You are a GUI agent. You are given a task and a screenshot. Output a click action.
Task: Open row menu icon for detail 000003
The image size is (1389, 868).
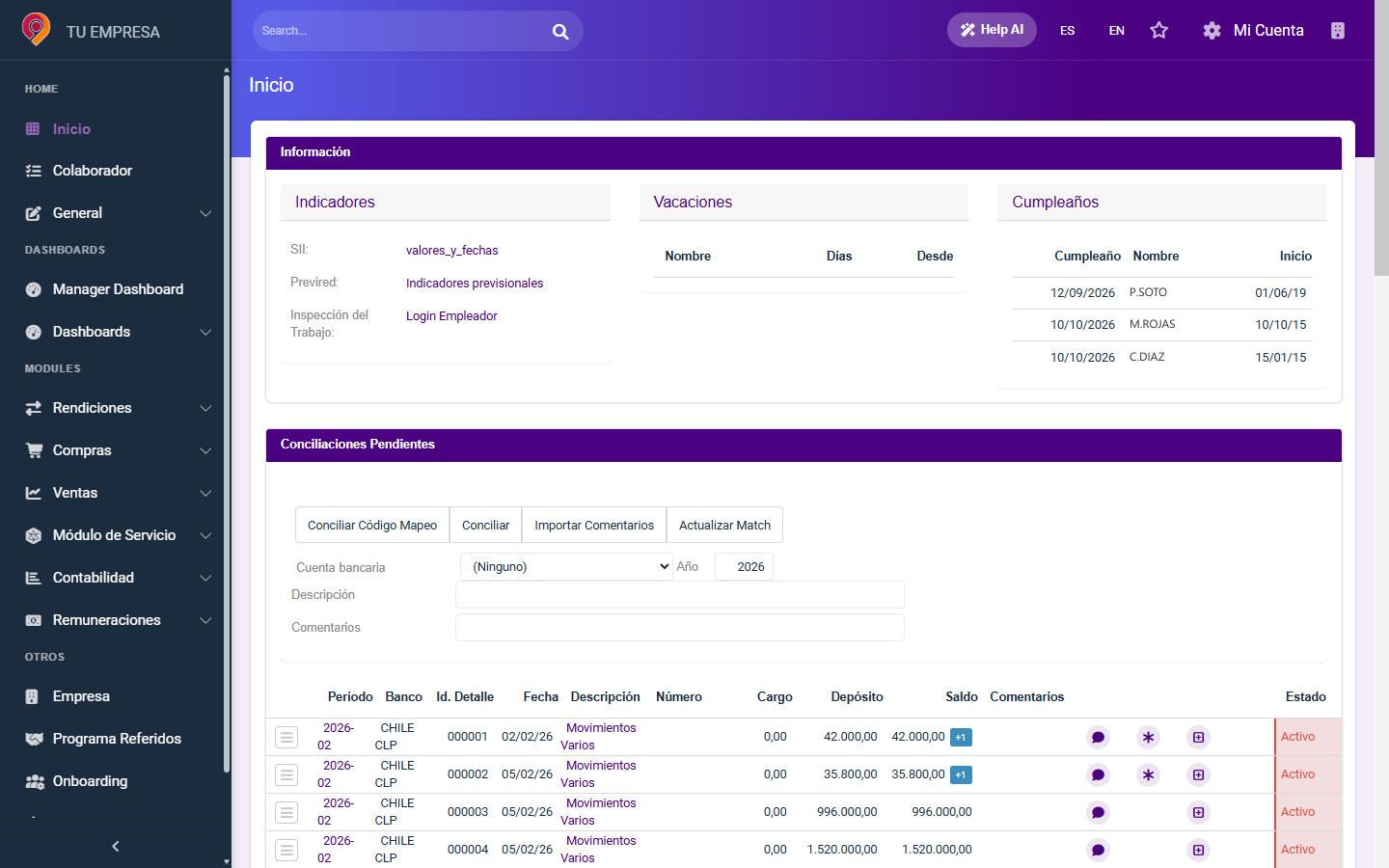tap(286, 812)
